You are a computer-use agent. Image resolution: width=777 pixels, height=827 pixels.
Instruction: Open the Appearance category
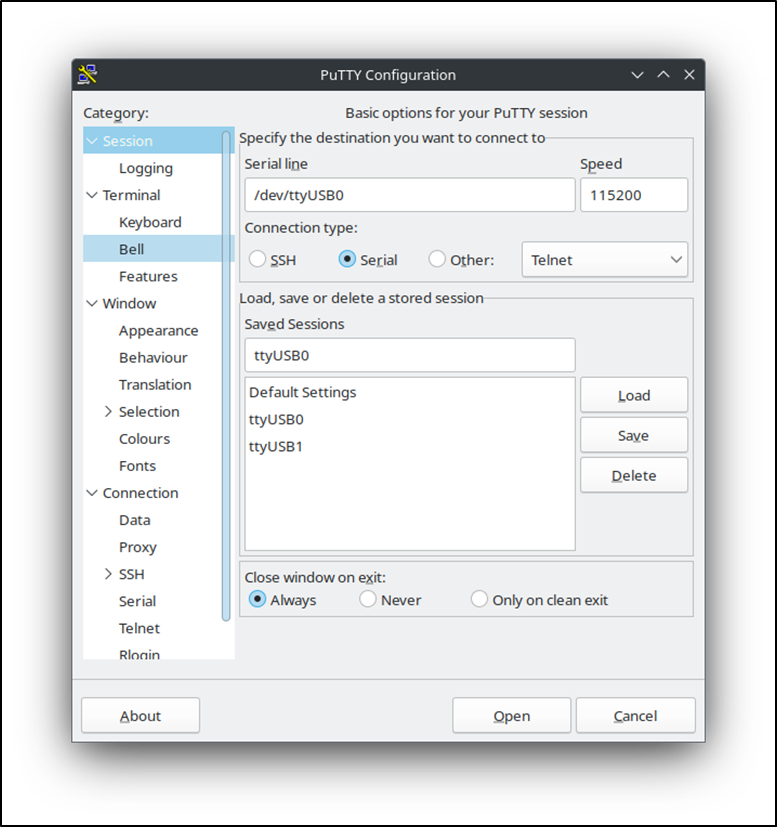[158, 331]
